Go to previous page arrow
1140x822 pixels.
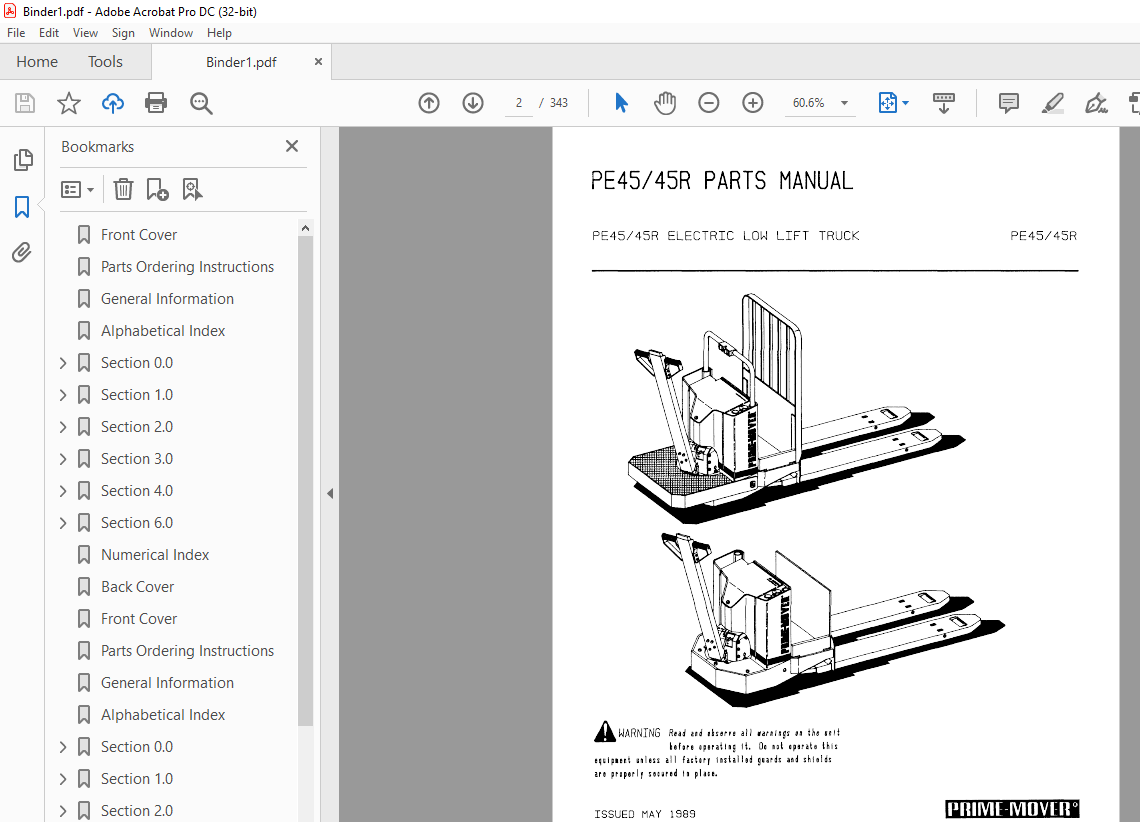[429, 103]
